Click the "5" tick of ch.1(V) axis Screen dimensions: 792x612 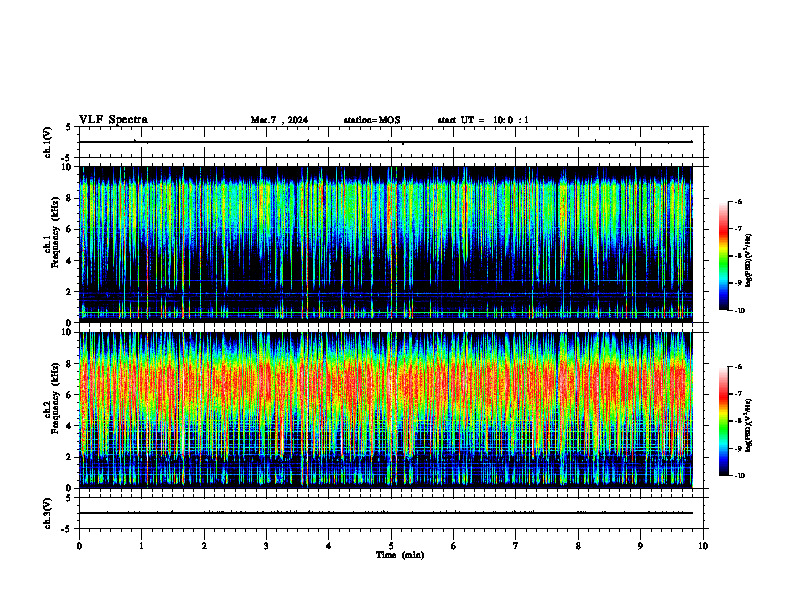coord(69,127)
